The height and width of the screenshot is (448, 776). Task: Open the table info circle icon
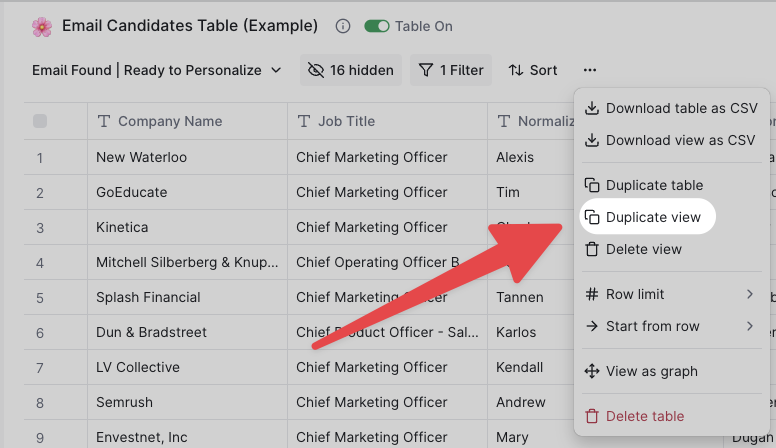pyautogui.click(x=342, y=26)
